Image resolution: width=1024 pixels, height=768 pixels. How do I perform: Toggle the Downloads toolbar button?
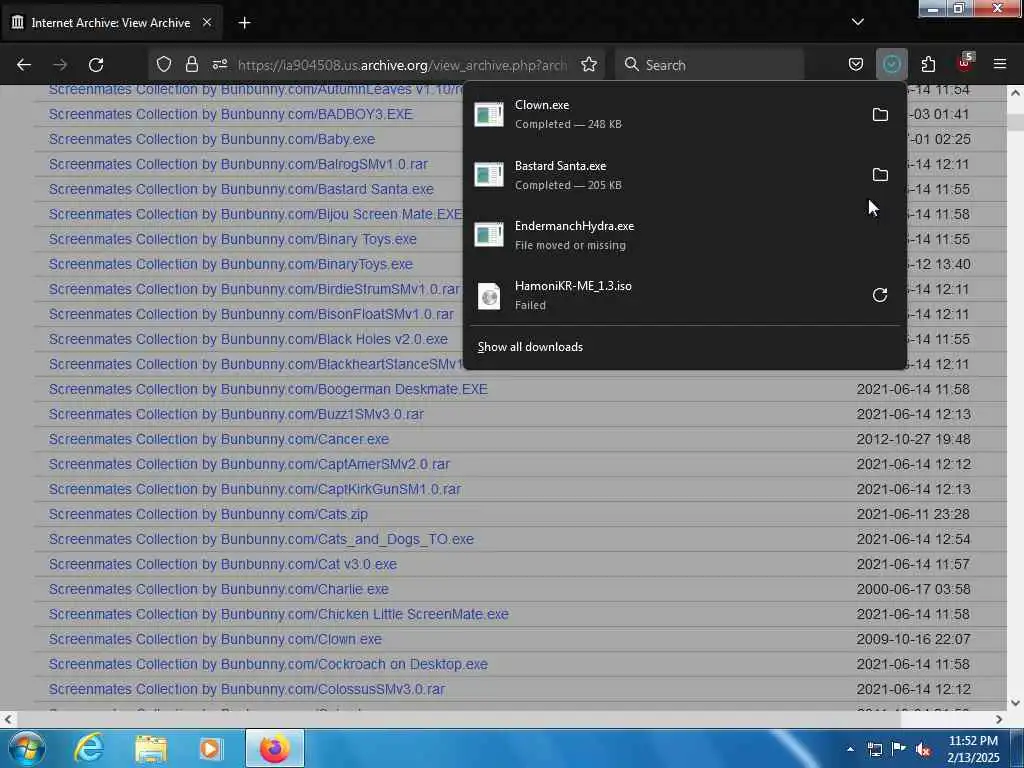point(891,64)
